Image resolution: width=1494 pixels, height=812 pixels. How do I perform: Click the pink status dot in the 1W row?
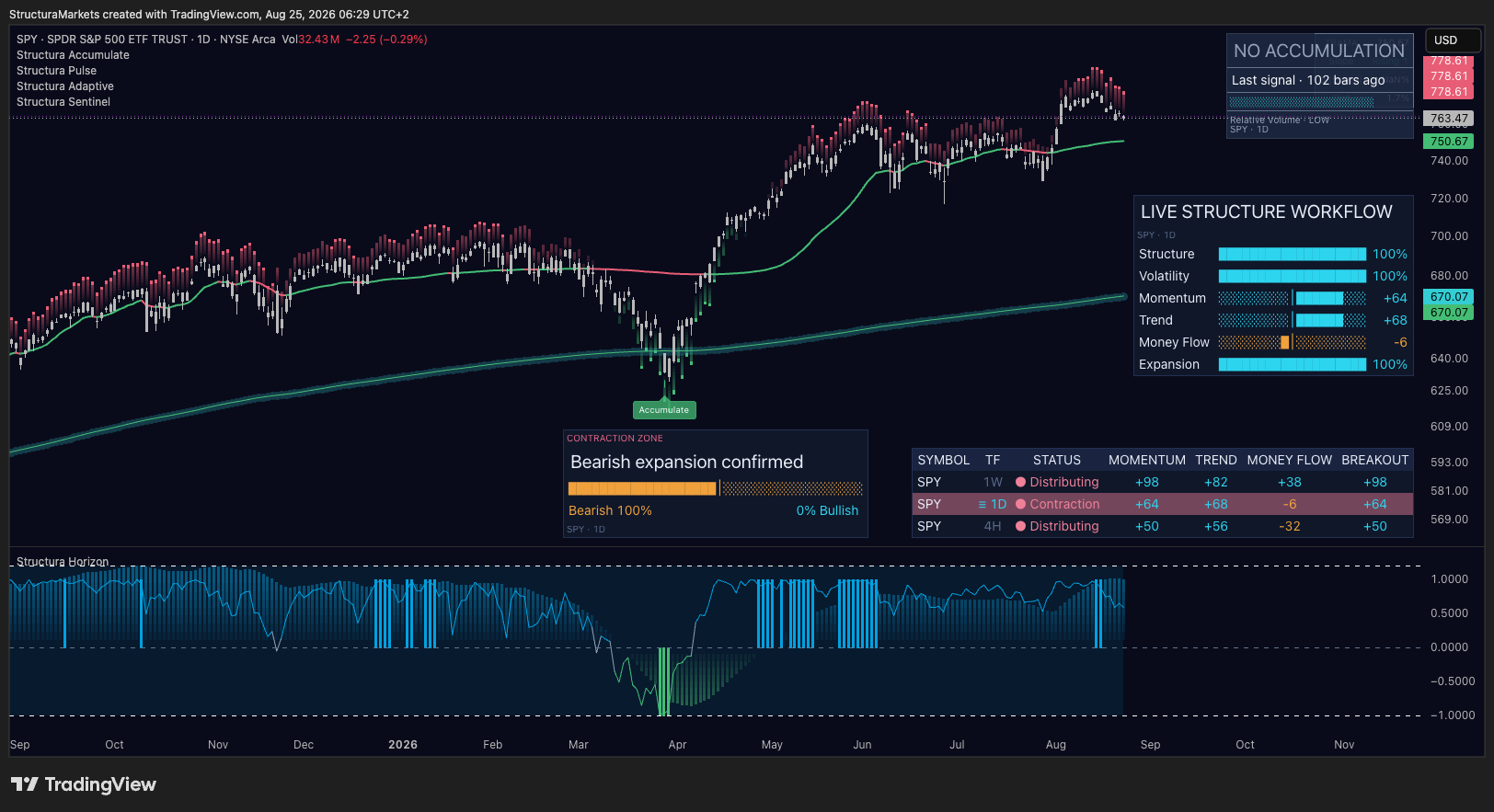tap(1020, 482)
